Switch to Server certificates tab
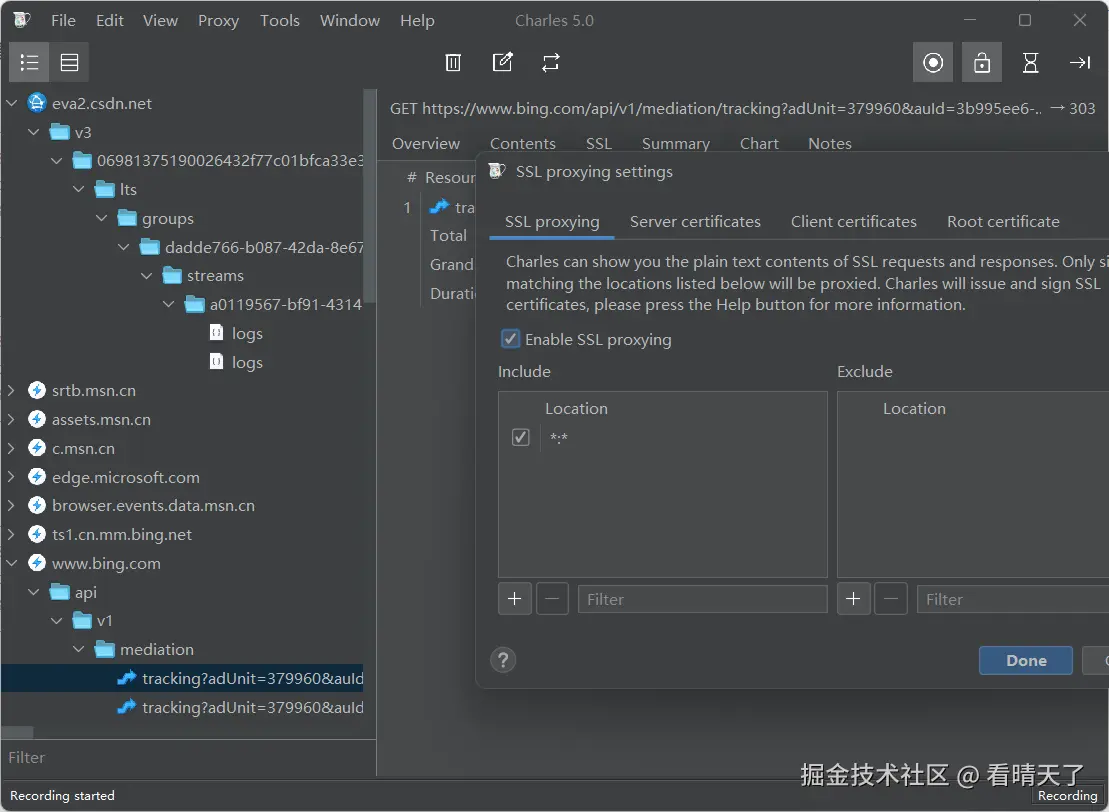 tap(695, 222)
